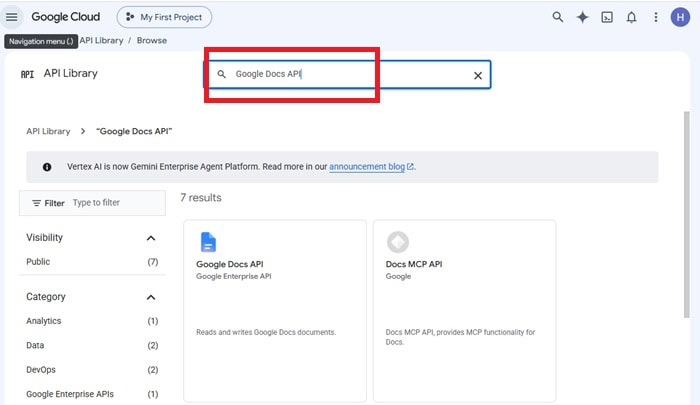Click the API Library breadcrumb at top
Image resolution: width=700 pixels, height=405 pixels.
(x=101, y=40)
